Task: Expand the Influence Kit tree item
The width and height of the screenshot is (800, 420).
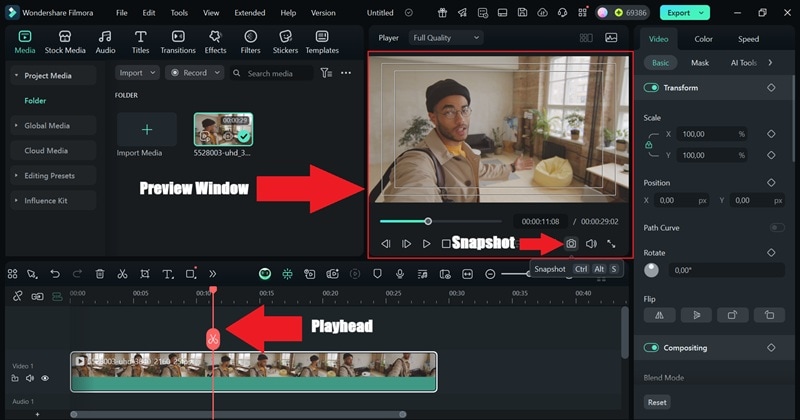Action: tap(16, 201)
